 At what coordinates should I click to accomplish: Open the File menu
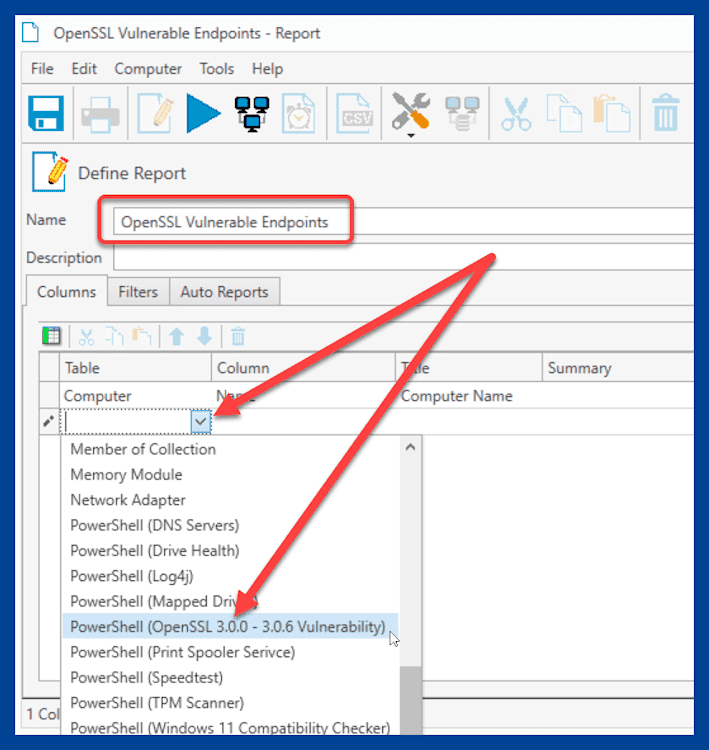tap(42, 69)
